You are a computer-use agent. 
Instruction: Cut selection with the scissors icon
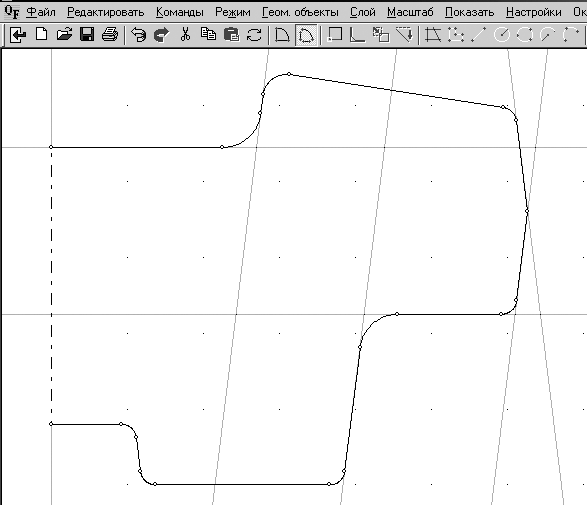185,35
